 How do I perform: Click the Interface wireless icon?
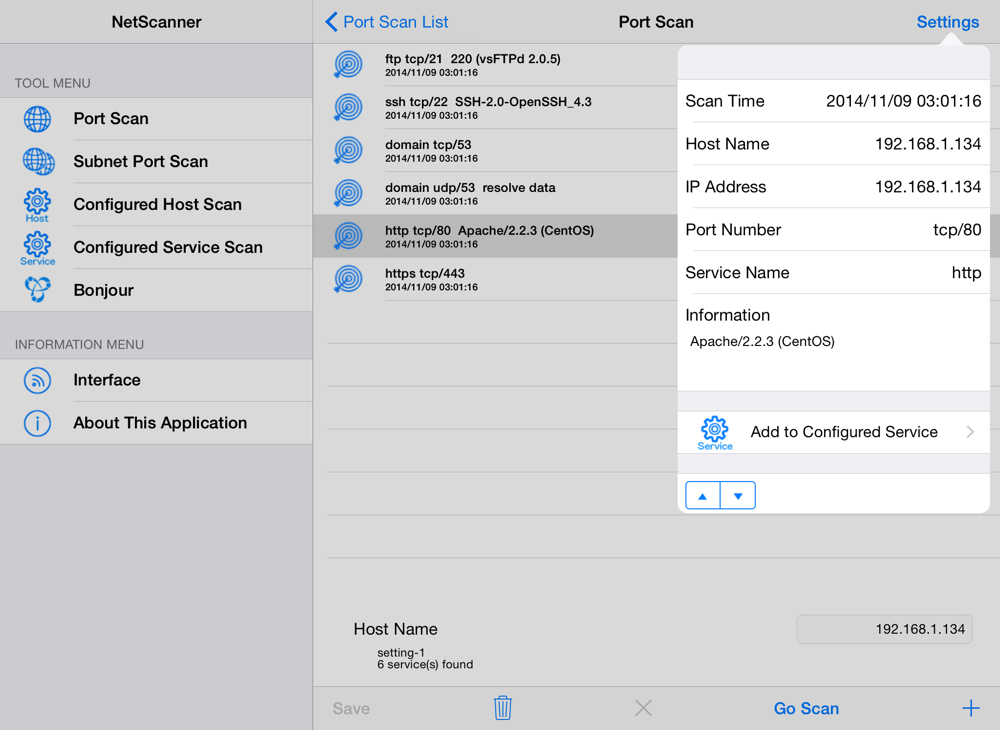(x=37, y=380)
